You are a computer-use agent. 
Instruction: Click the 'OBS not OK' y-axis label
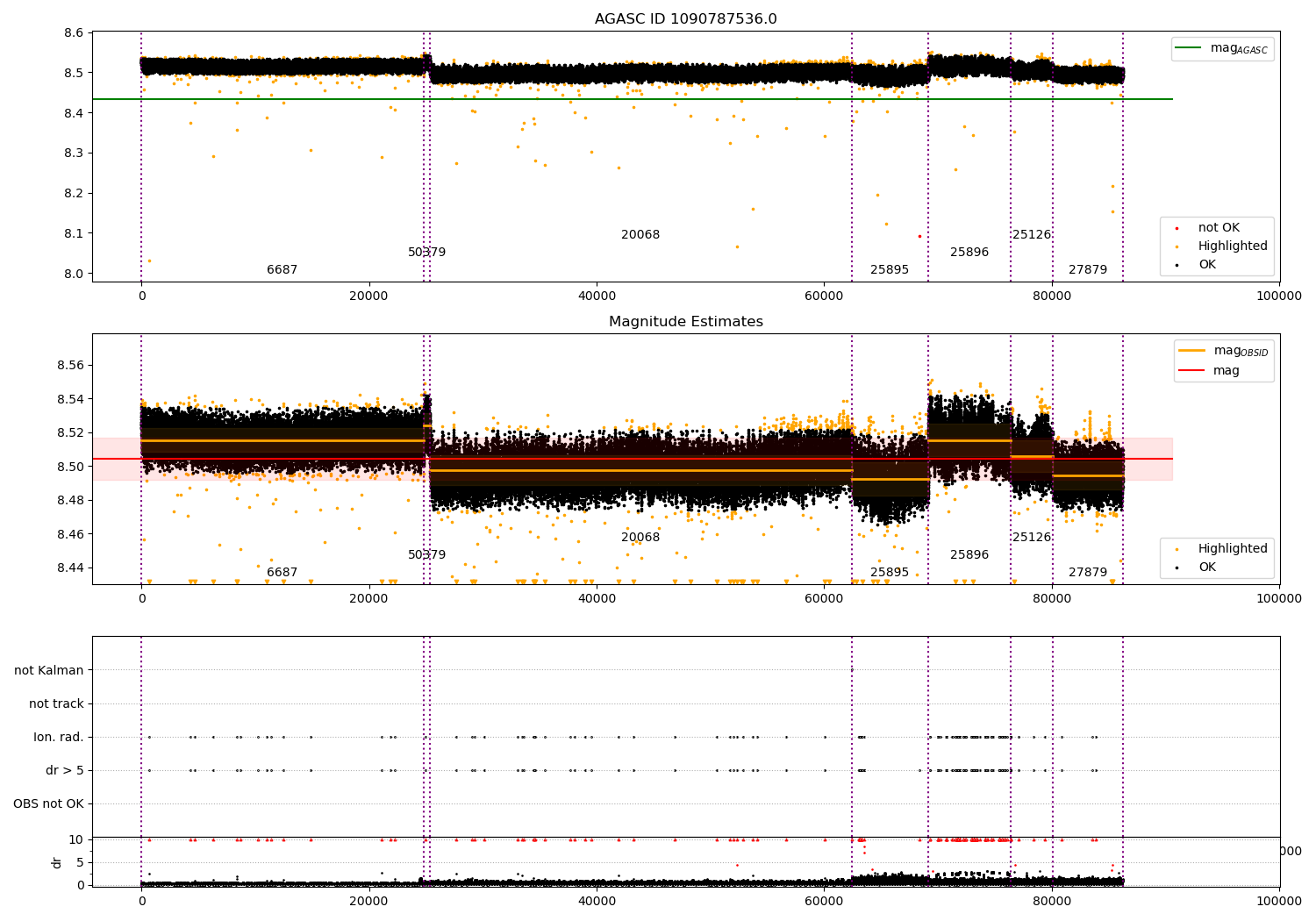(48, 804)
